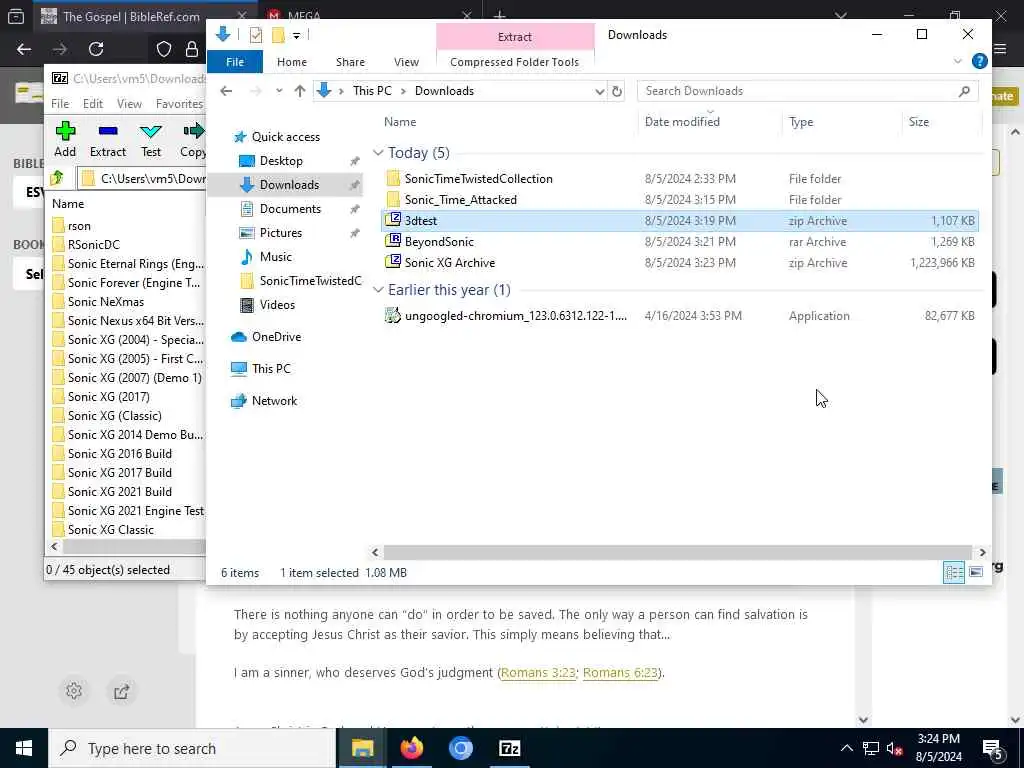Open Windows Start menu
Image resolution: width=1024 pixels, height=768 pixels.
[24, 748]
